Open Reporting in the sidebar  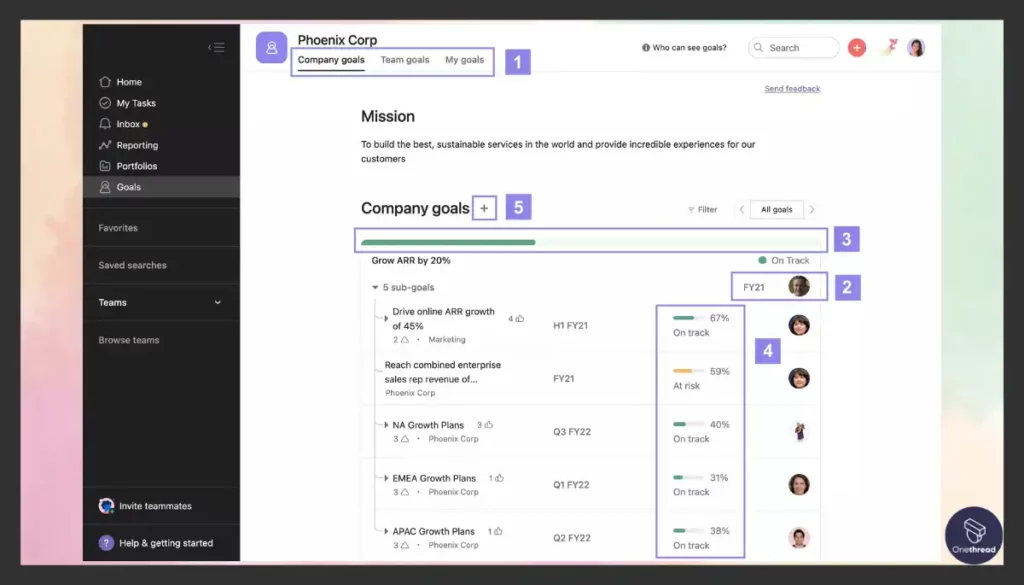click(x=128, y=145)
